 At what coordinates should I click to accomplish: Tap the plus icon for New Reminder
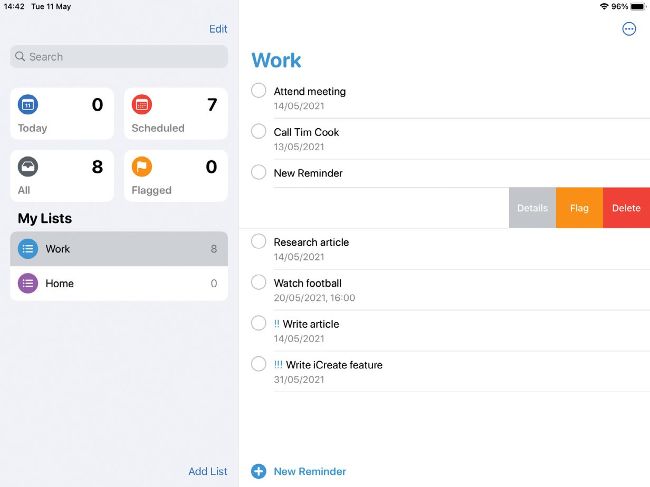(259, 471)
